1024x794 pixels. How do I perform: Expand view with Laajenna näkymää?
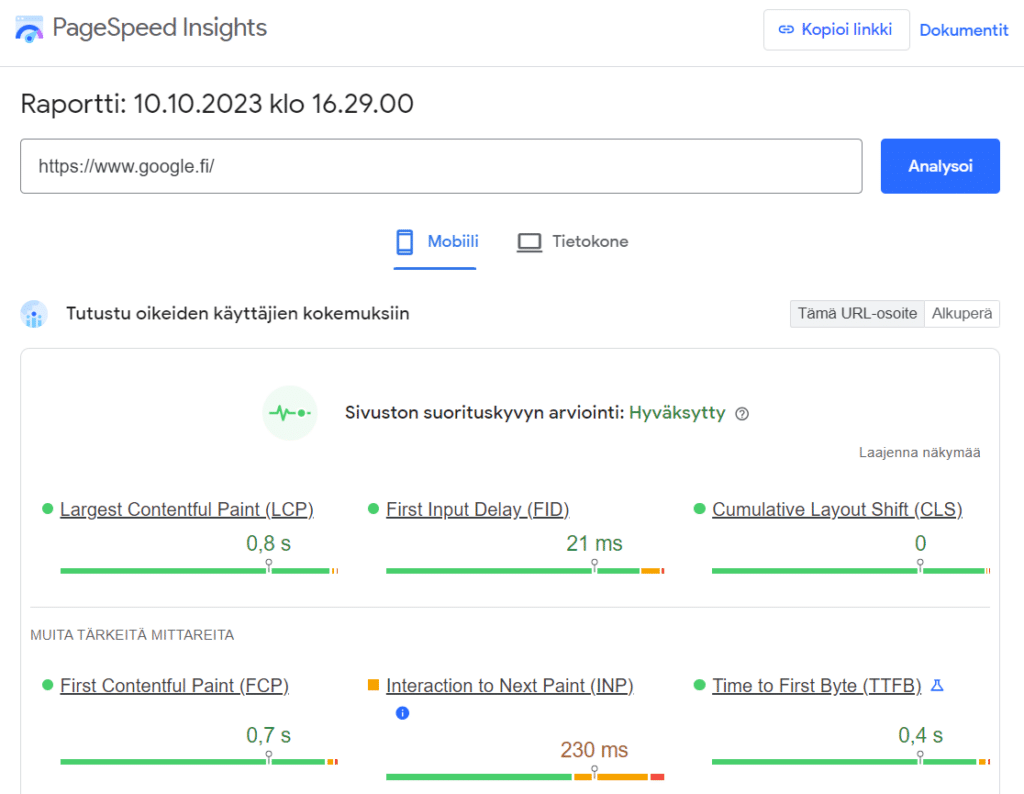coord(920,453)
